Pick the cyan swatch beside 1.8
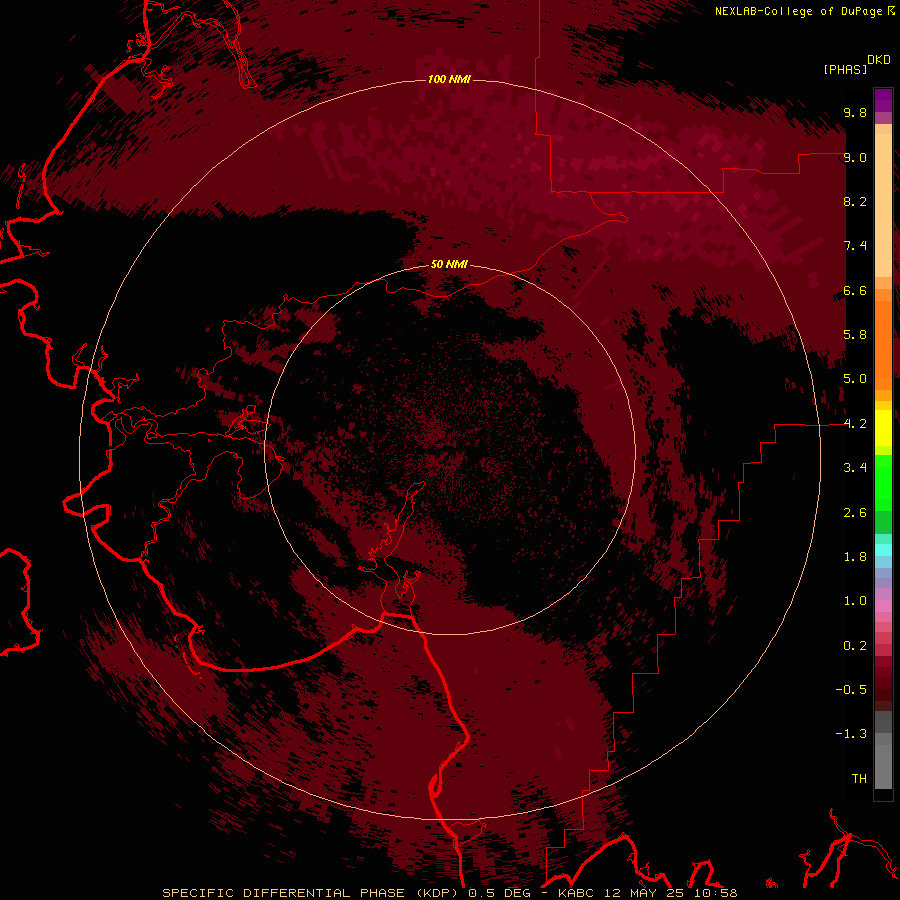 883,549
